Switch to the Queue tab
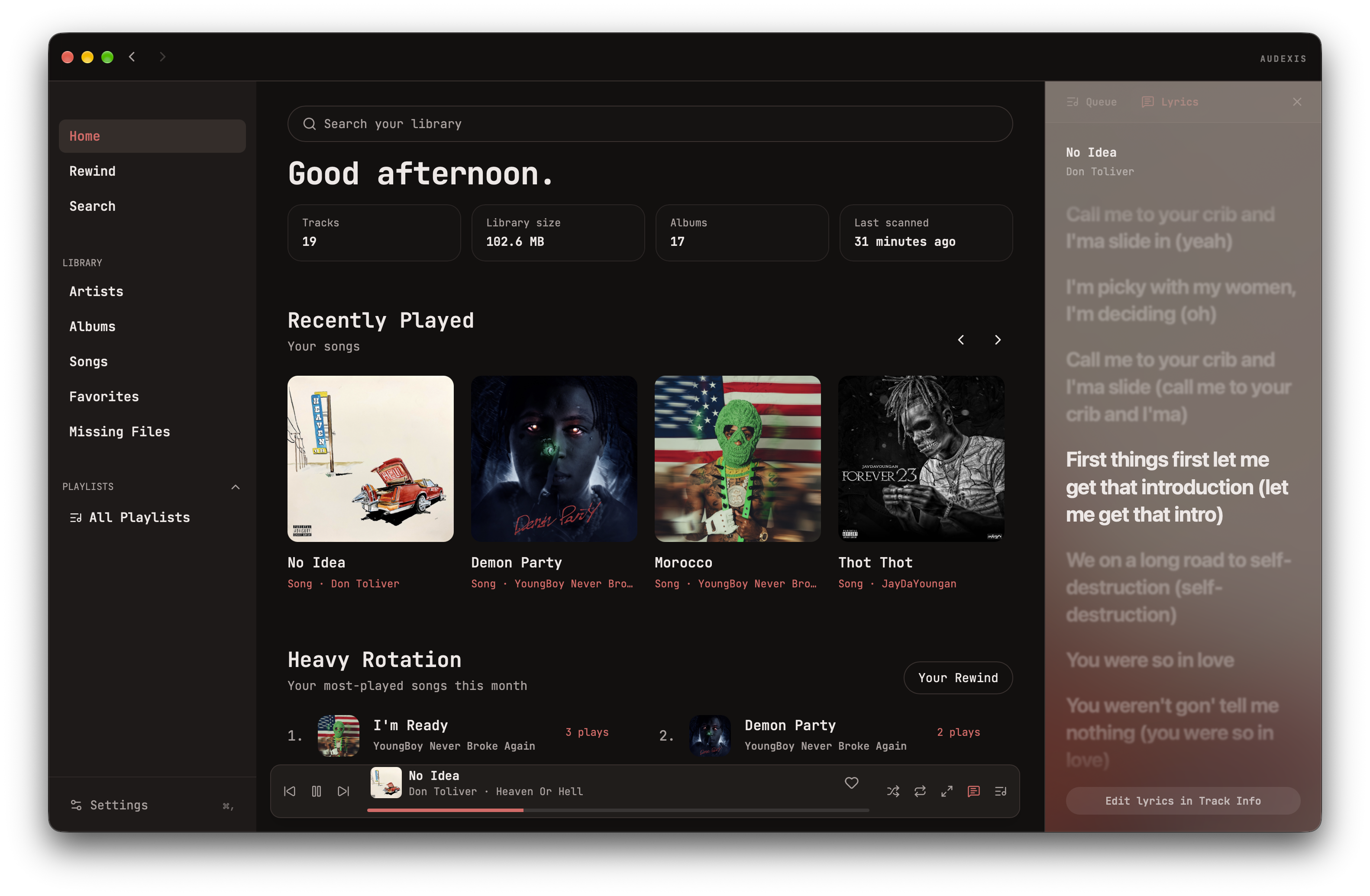 click(x=1092, y=102)
